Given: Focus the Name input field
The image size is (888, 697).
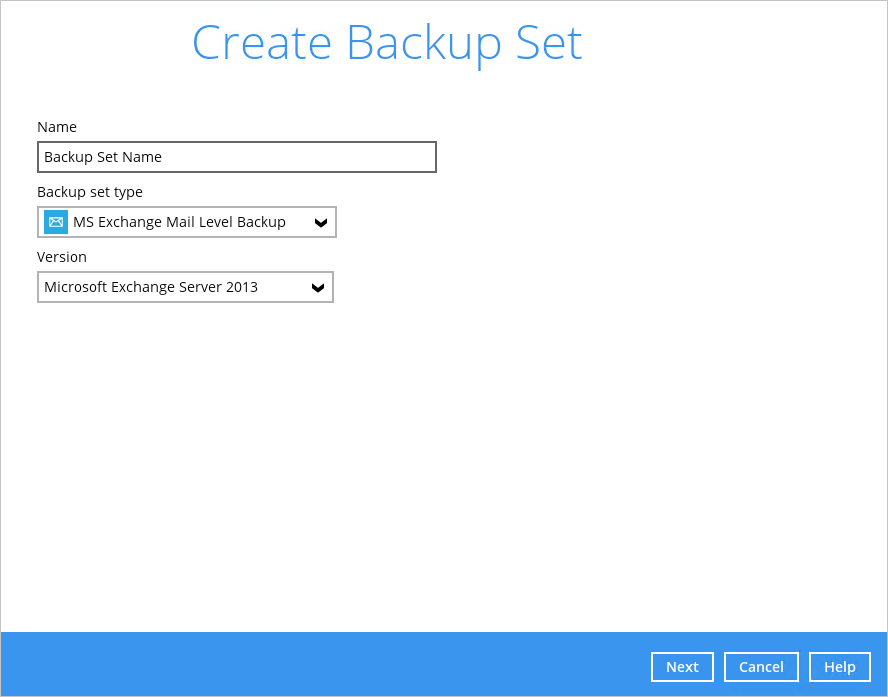Looking at the screenshot, I should [x=237, y=157].
